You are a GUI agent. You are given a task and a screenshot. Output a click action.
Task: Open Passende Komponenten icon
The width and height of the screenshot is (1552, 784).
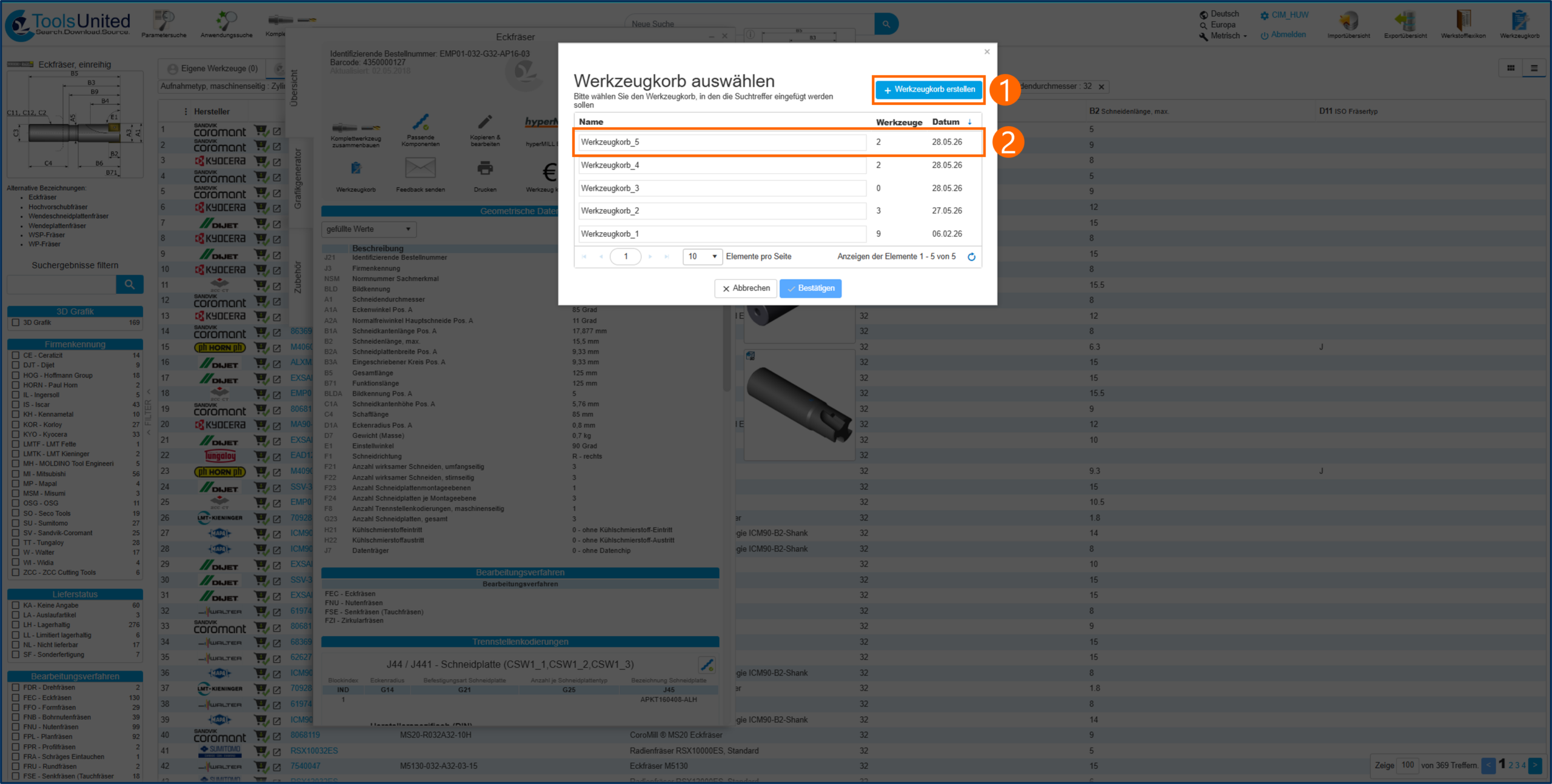point(421,122)
